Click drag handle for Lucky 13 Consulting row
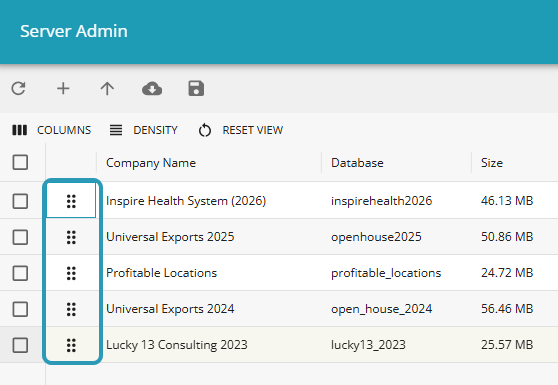The height and width of the screenshot is (385, 558). click(x=71, y=345)
